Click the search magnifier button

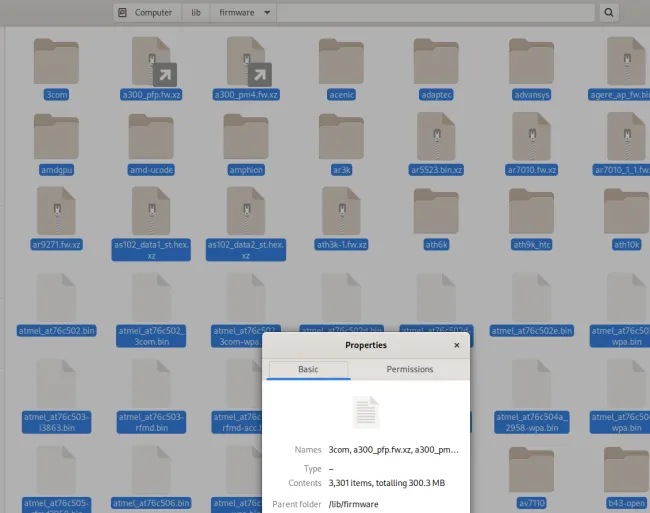coord(609,12)
